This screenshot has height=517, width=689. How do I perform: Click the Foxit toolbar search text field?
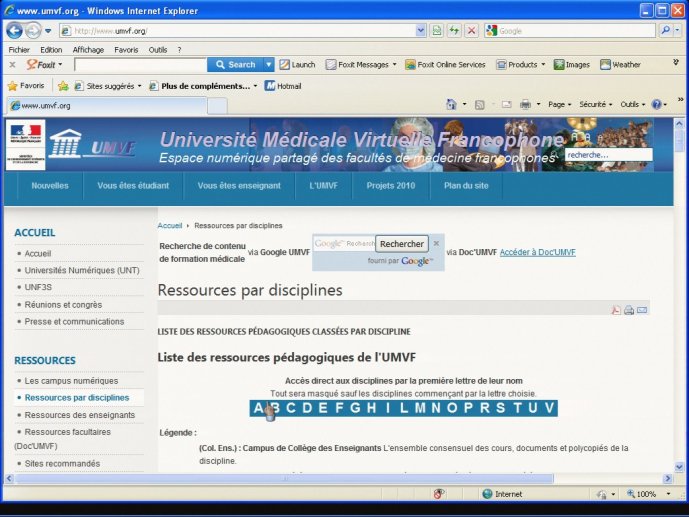(x=141, y=65)
